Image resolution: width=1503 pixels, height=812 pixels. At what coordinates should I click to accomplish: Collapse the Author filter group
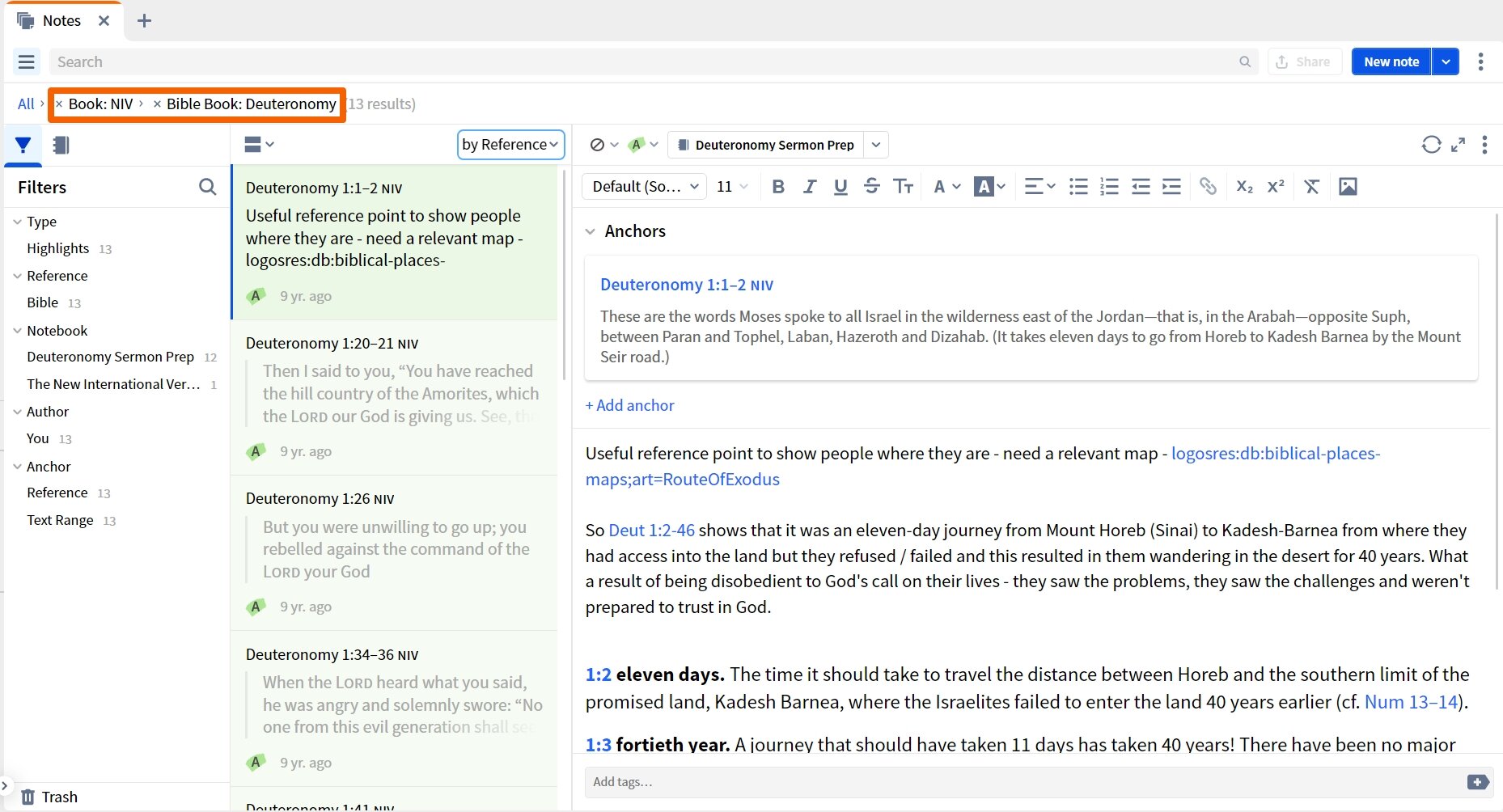17,412
